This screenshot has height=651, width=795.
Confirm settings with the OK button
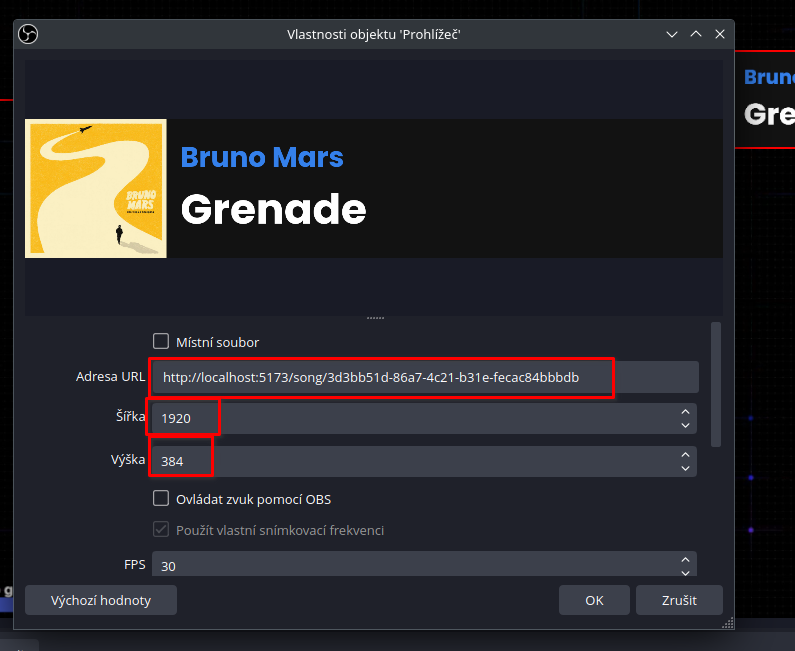tap(594, 600)
